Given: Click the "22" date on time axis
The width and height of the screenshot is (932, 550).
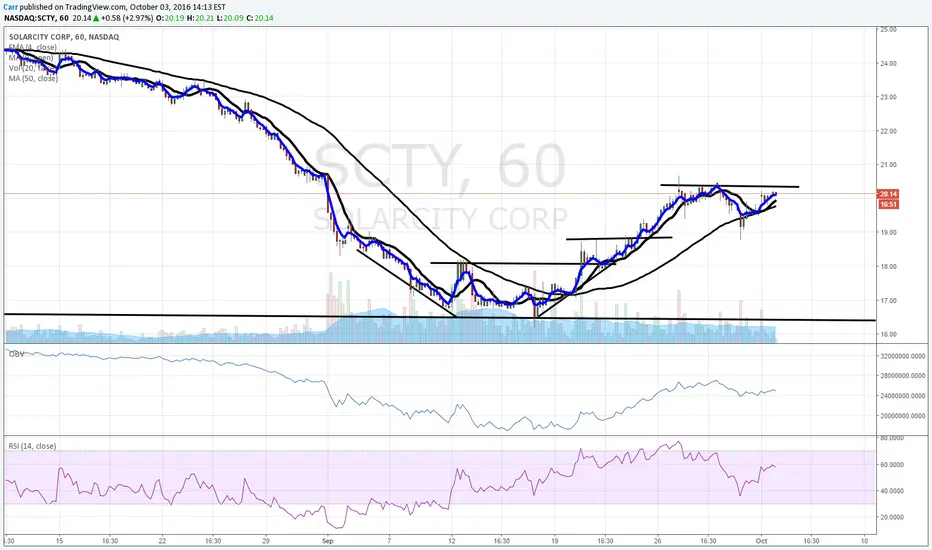Looking at the screenshot, I should coord(162,541).
